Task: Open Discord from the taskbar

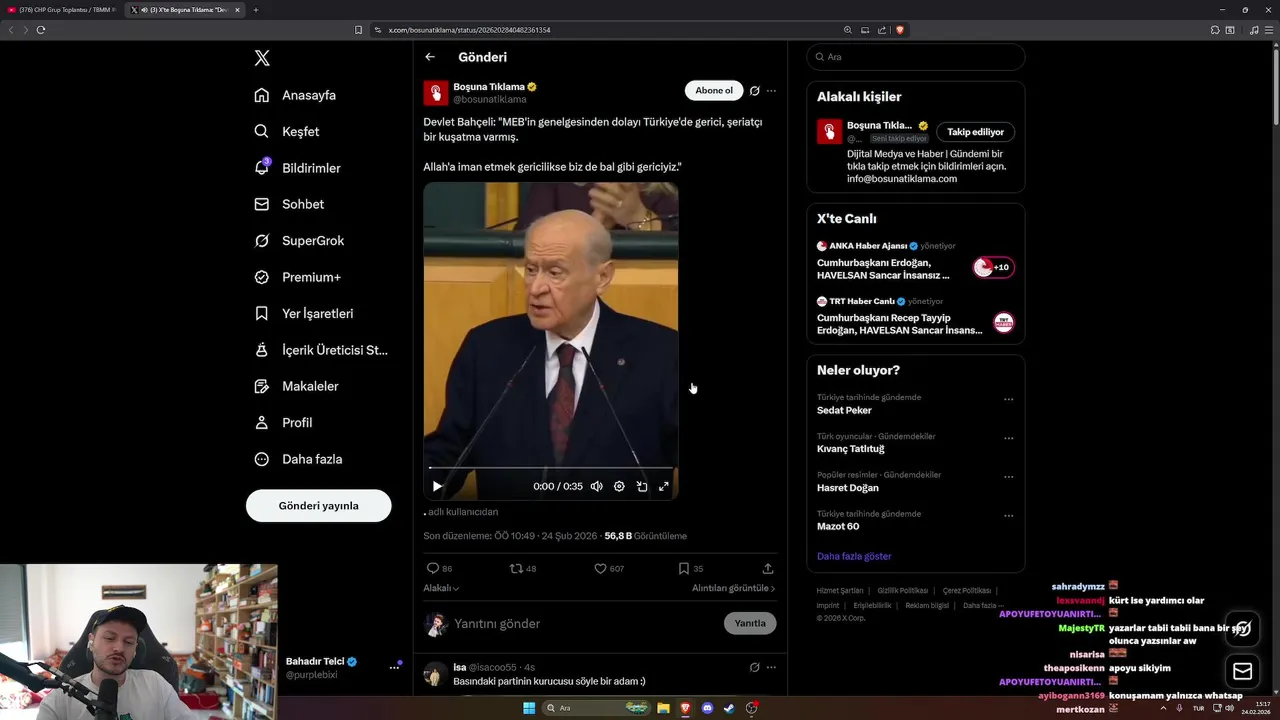Action: (708, 708)
